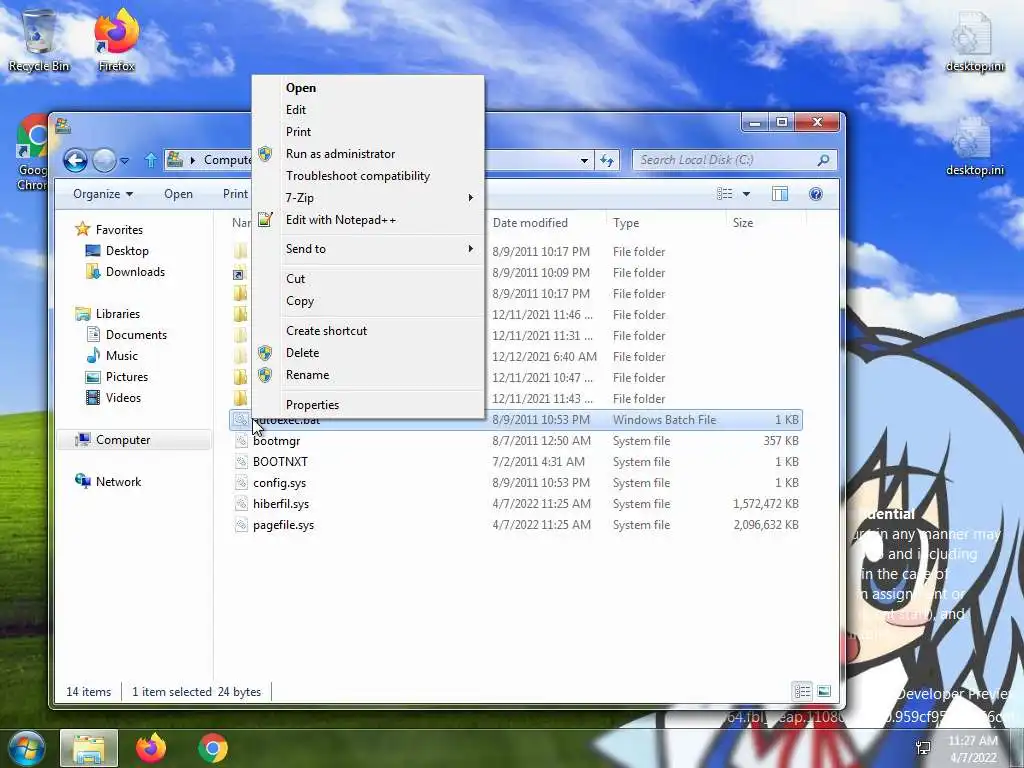This screenshot has height=768, width=1024.
Task: Open recent pages dropdown beside nav arrows
Action: tap(125, 160)
